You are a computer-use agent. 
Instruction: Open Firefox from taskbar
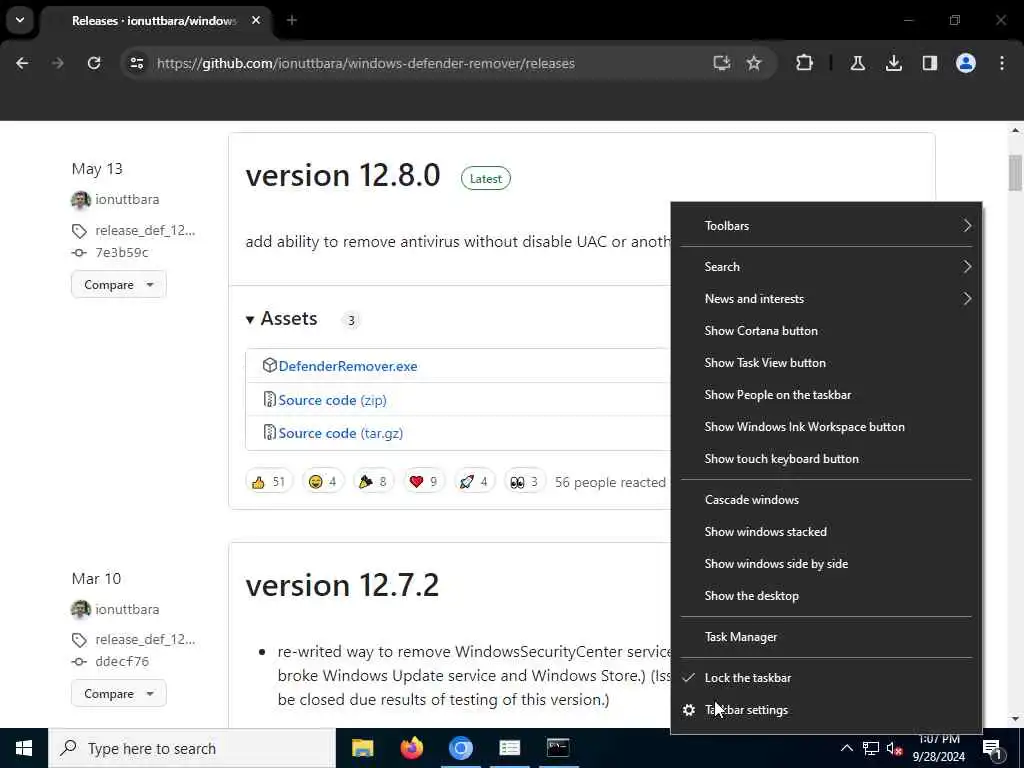coord(411,748)
